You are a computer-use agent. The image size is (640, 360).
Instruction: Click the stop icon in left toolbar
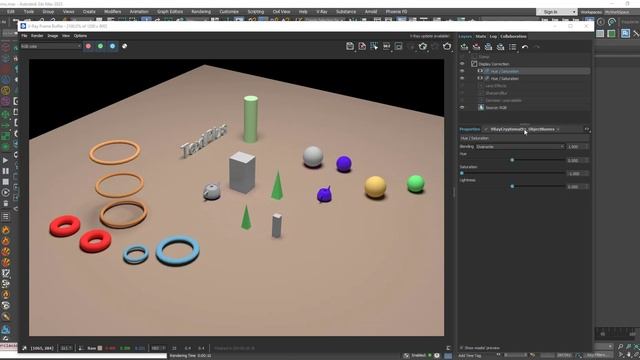click(x=6, y=182)
